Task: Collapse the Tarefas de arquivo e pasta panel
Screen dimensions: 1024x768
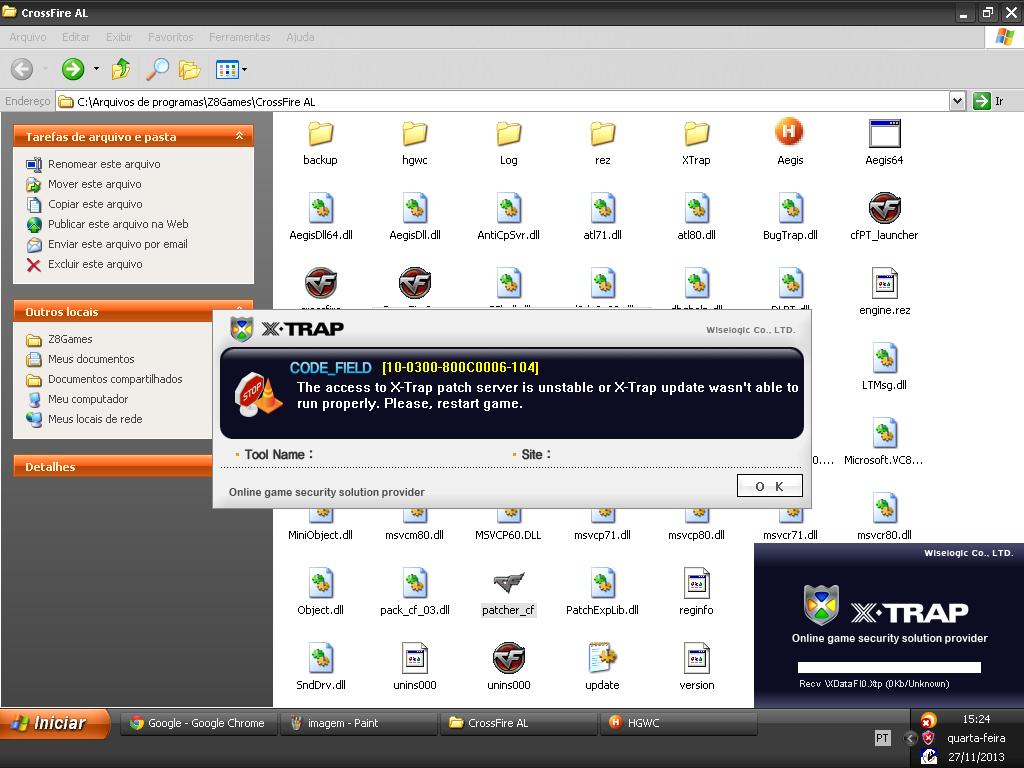Action: [x=239, y=136]
